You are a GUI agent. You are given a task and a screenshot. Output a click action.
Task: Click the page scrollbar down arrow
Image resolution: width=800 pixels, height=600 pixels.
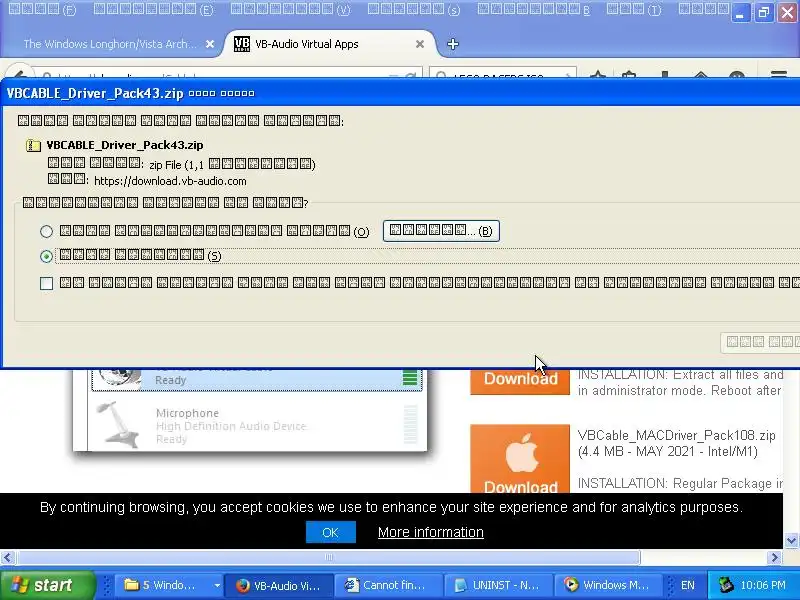coord(791,540)
